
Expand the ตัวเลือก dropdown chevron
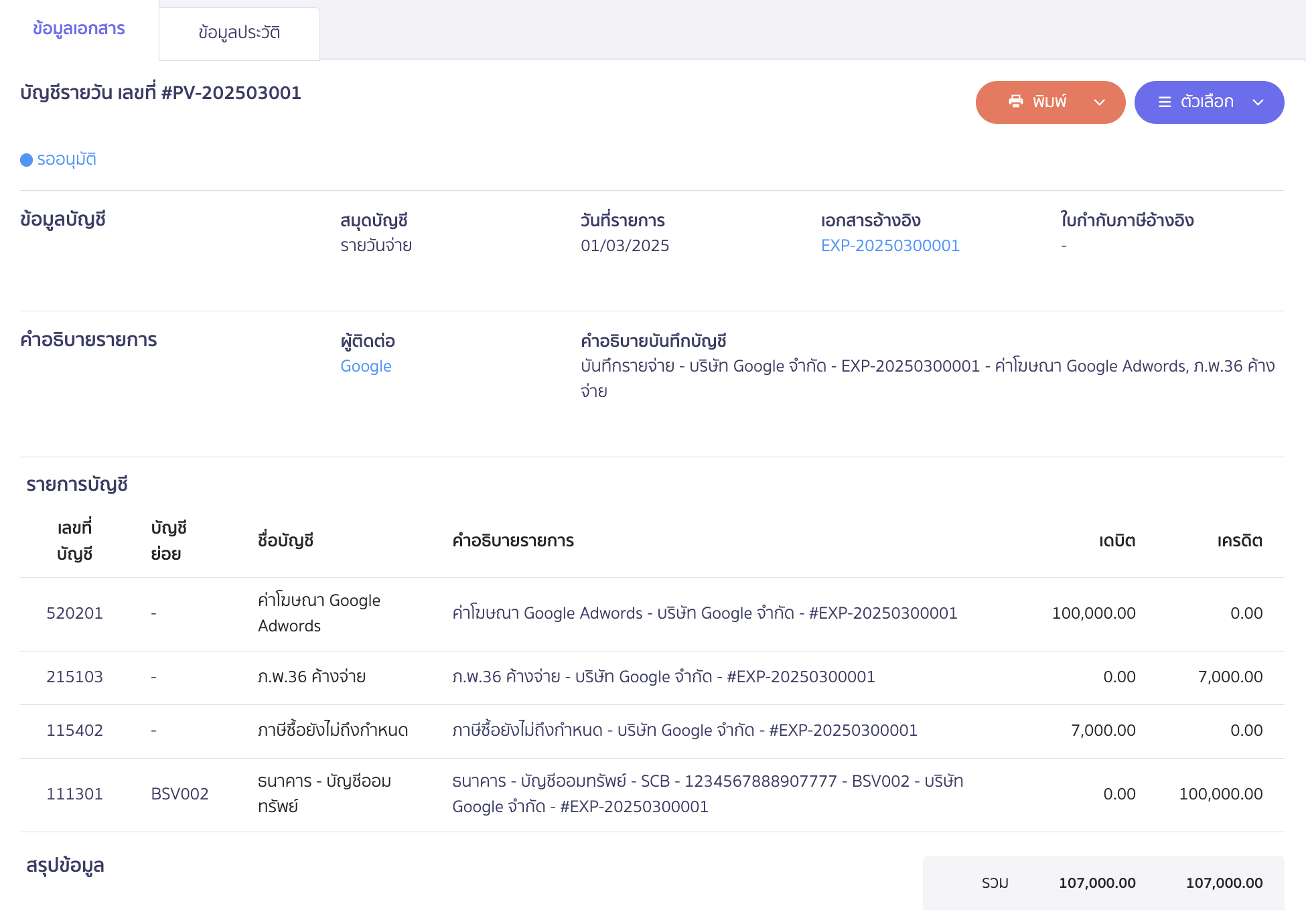[x=1258, y=102]
